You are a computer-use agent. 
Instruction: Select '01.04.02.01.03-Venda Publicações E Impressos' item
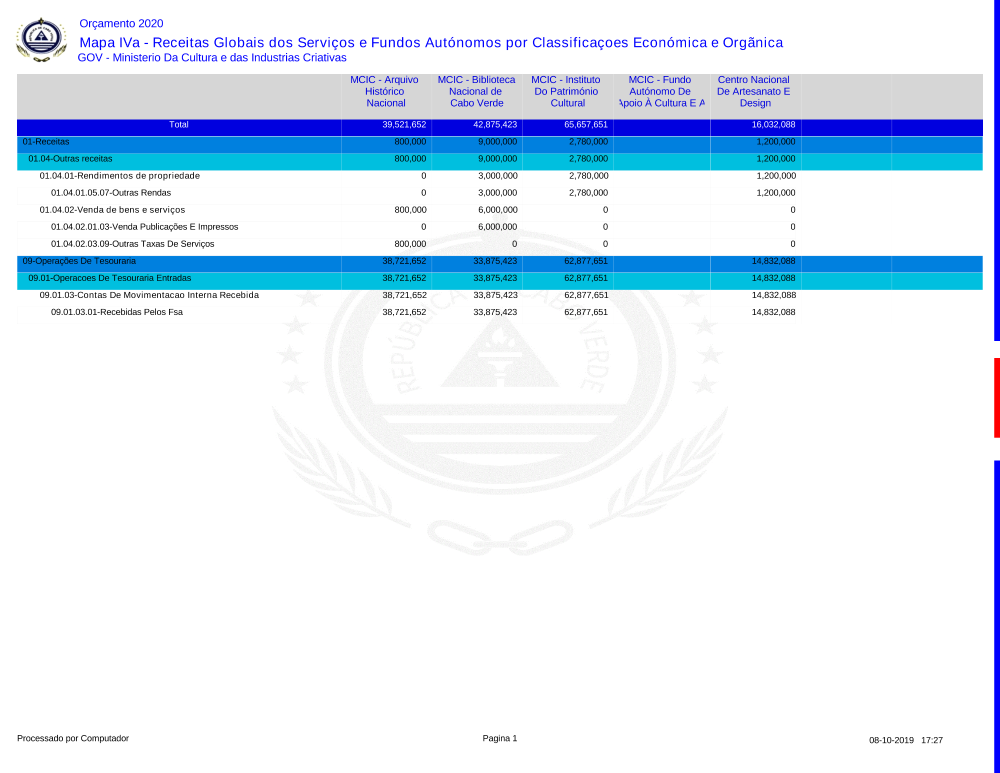[144, 227]
